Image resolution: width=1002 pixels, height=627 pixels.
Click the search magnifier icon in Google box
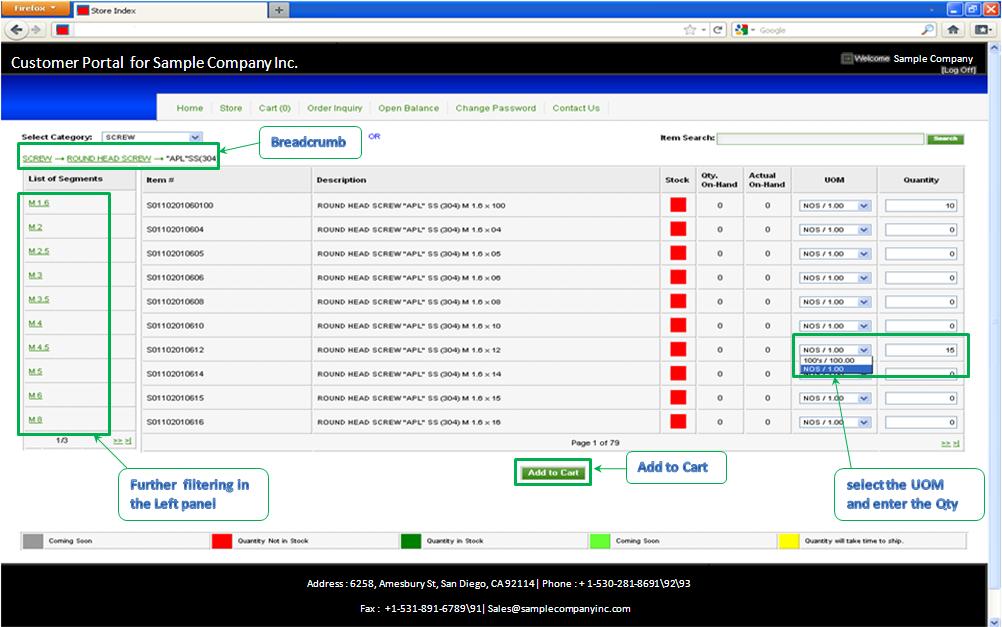(927, 29)
